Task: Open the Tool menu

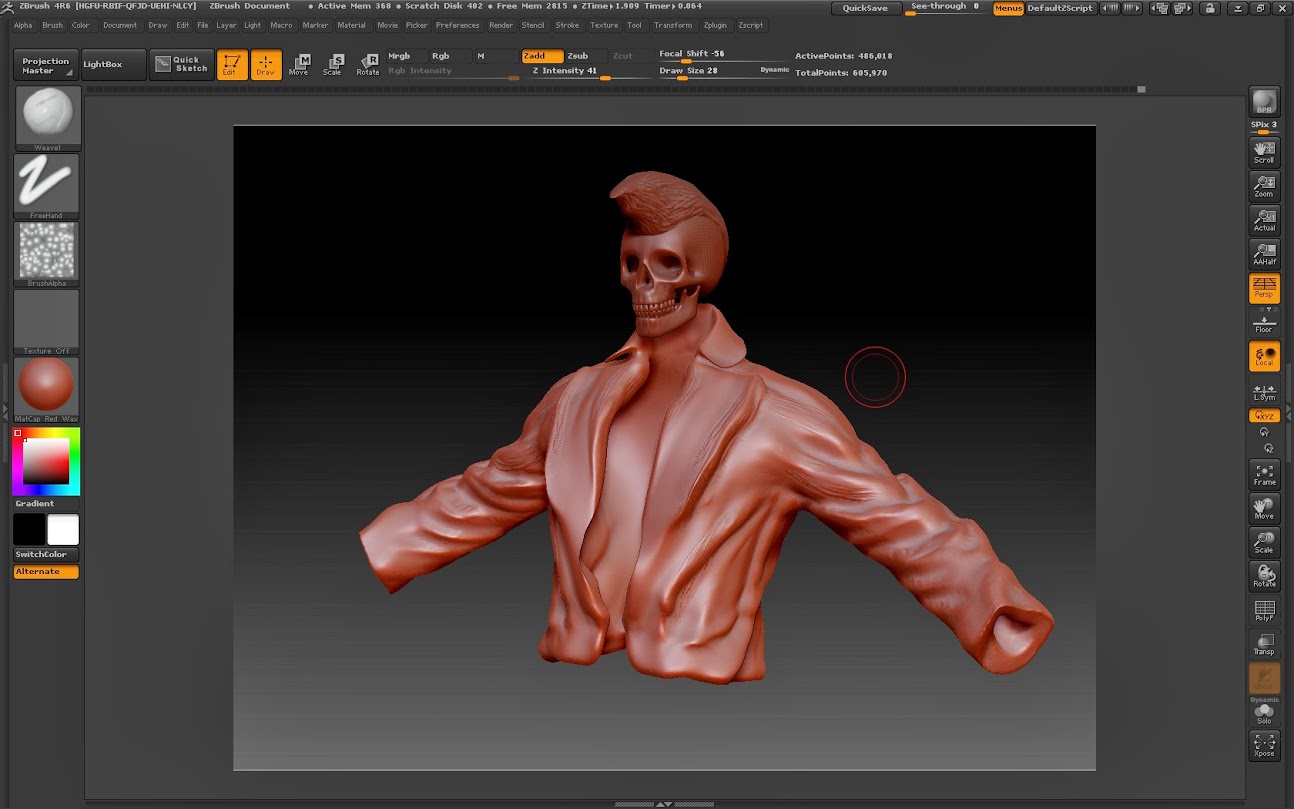Action: [634, 25]
